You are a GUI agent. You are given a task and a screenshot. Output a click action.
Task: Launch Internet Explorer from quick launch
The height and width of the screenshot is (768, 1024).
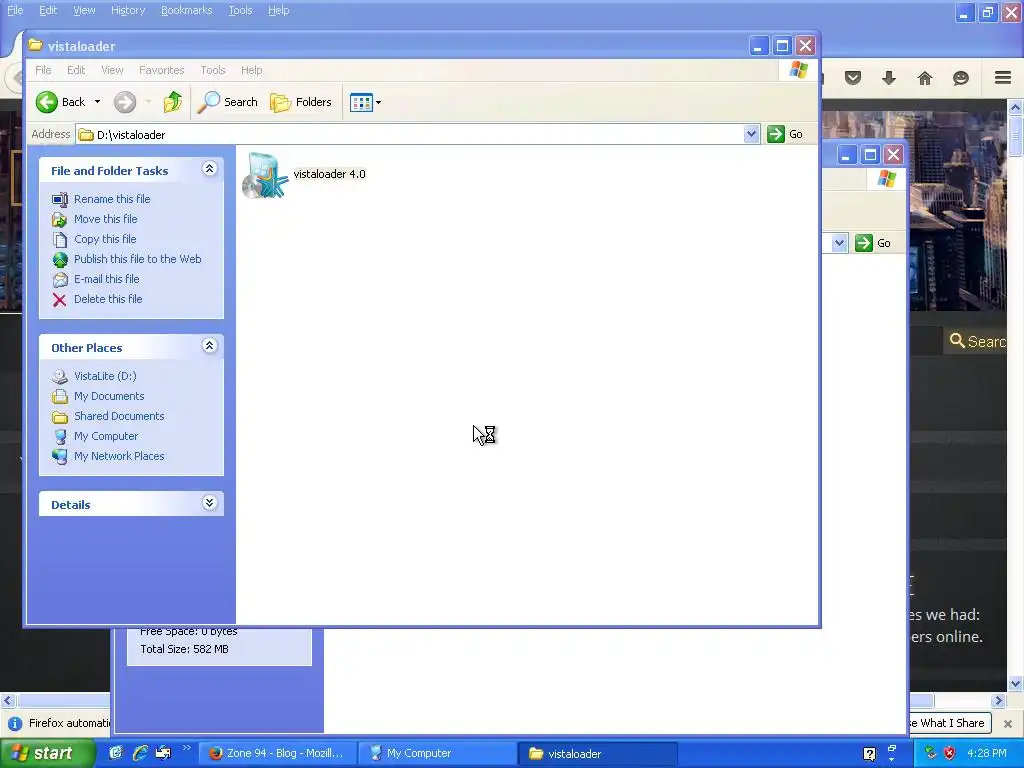(140, 753)
